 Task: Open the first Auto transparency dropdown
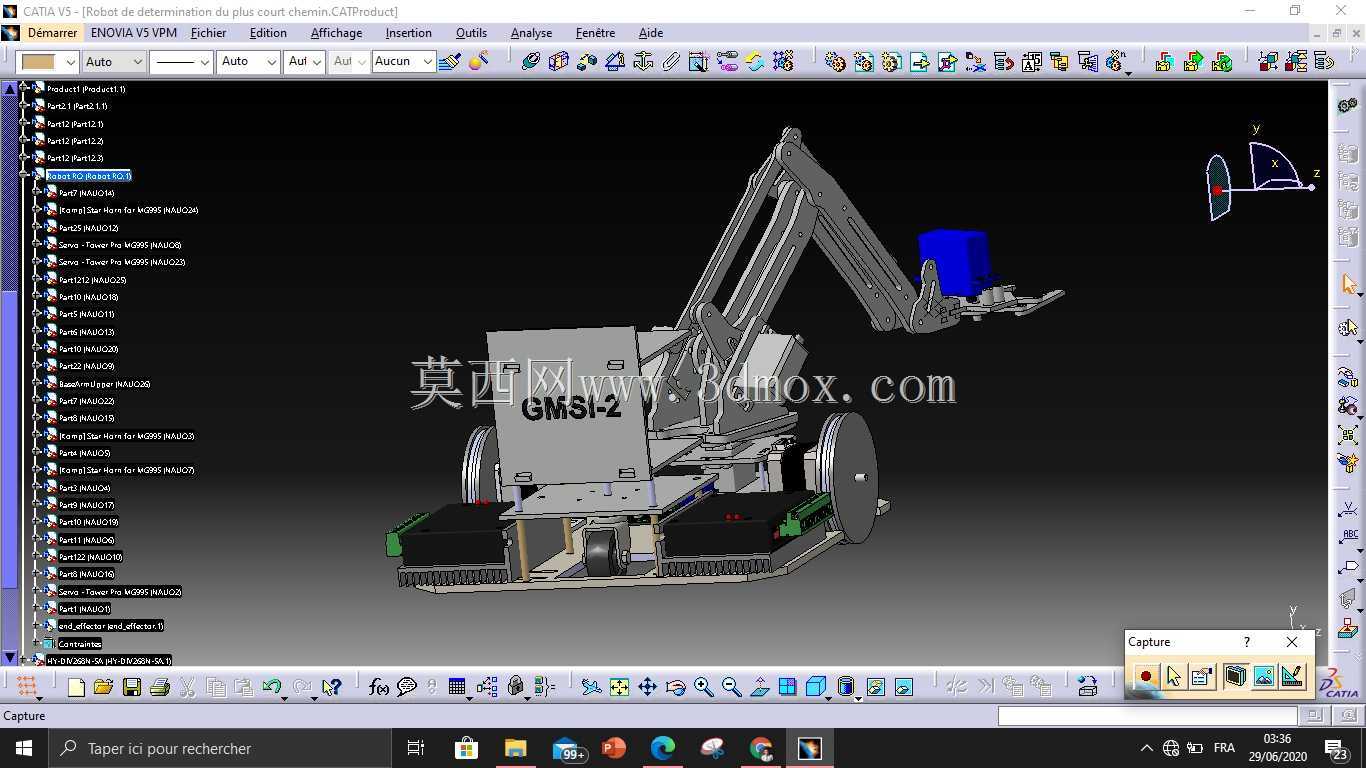coord(114,61)
